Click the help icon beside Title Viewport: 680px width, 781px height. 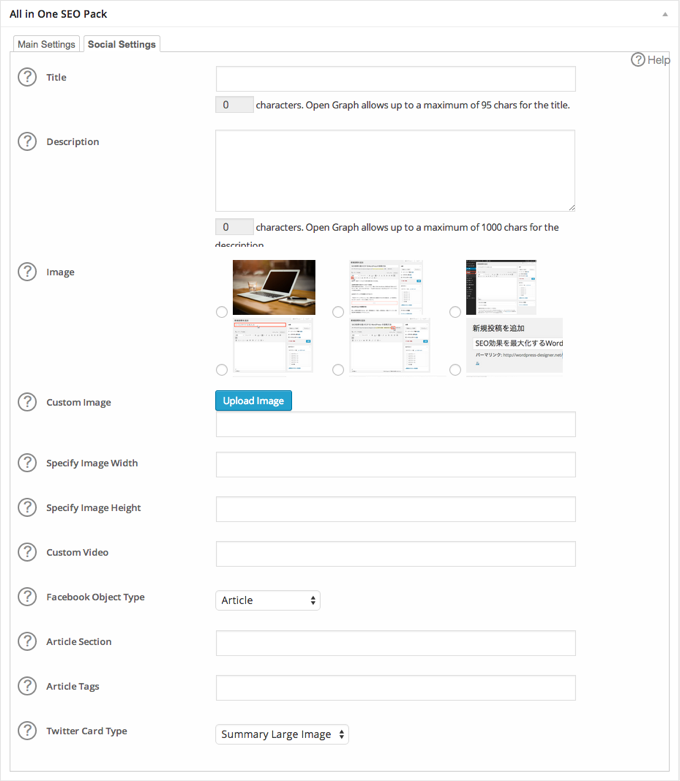pos(27,77)
